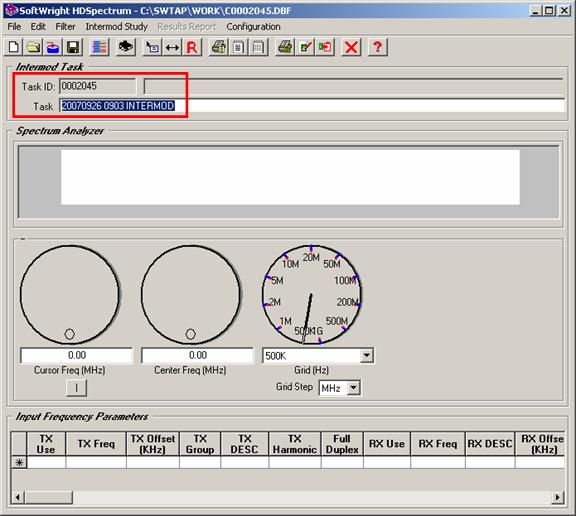Click the 100M mark on grid dial
Viewport: 576px width, 516px height.
pyautogui.click(x=345, y=281)
